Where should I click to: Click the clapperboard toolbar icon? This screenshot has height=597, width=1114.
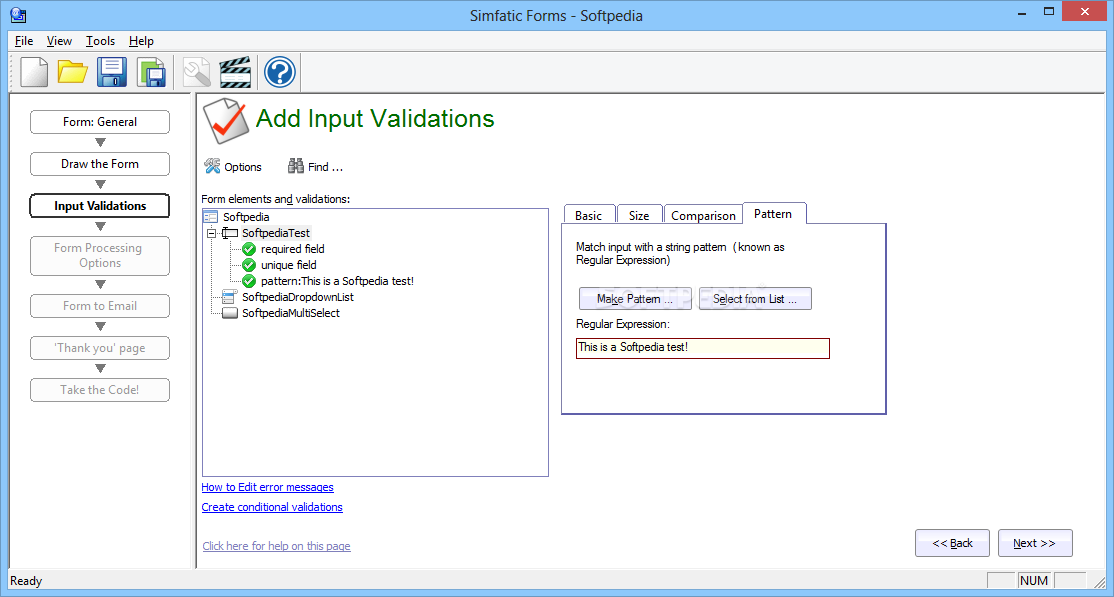(x=235, y=72)
